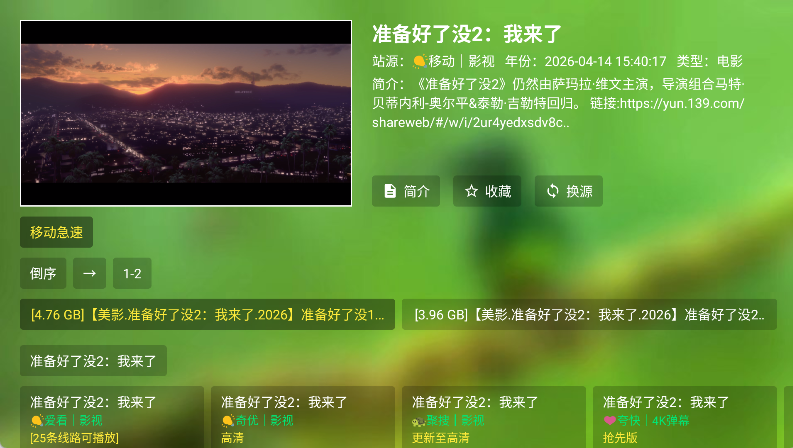Click the 准备好了没2:我来了 search keyword chip

[93, 360]
